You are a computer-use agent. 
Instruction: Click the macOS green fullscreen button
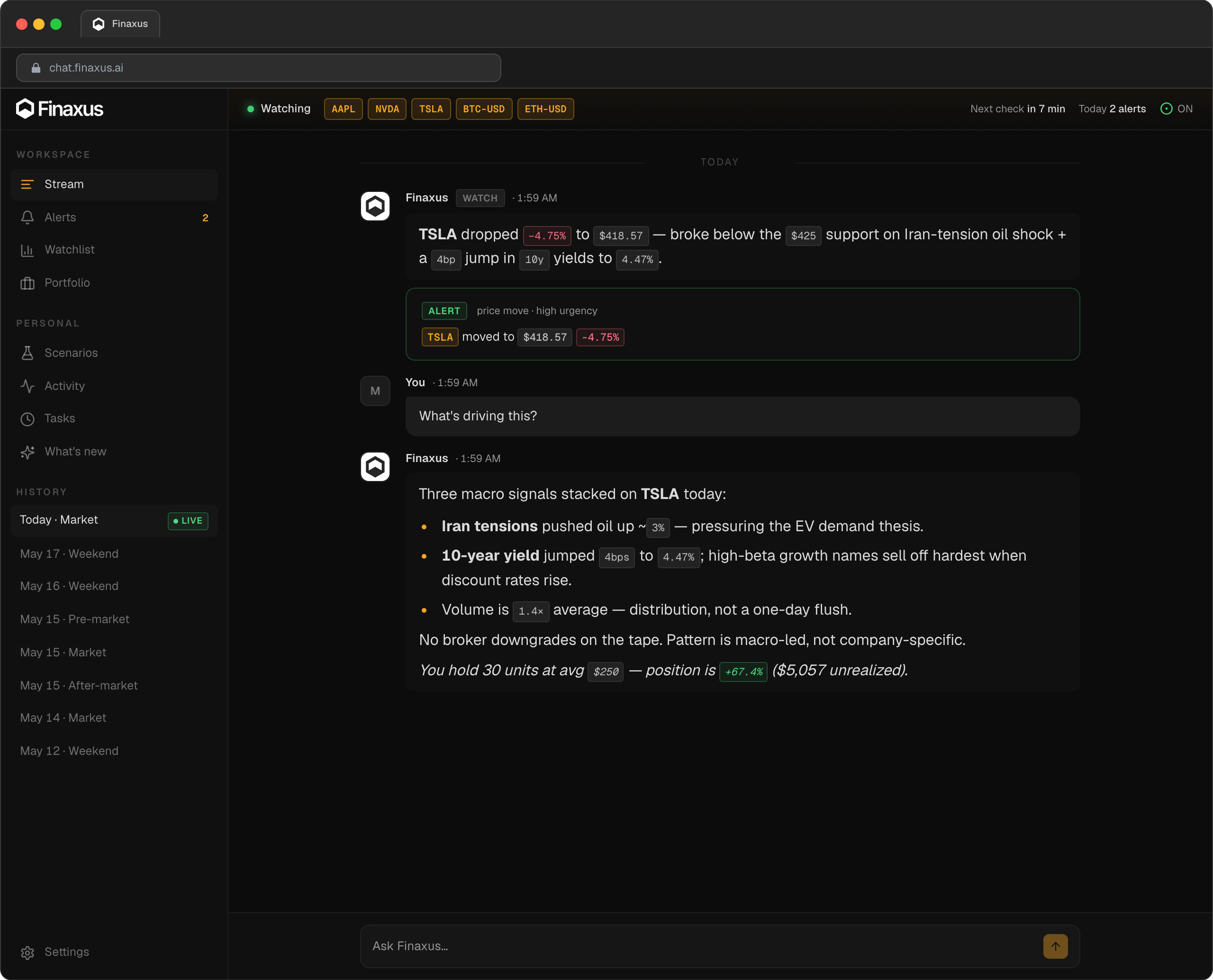pyautogui.click(x=56, y=24)
